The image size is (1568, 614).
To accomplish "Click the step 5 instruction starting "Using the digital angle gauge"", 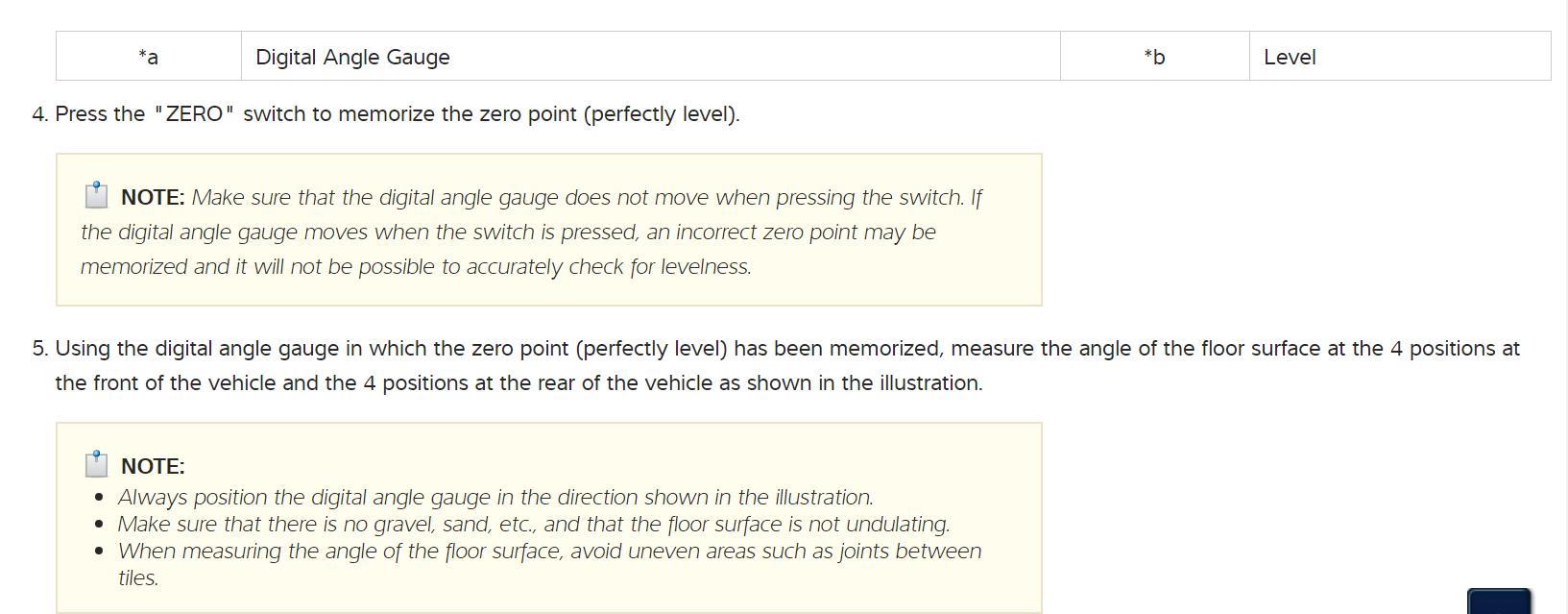I will coord(519,349).
